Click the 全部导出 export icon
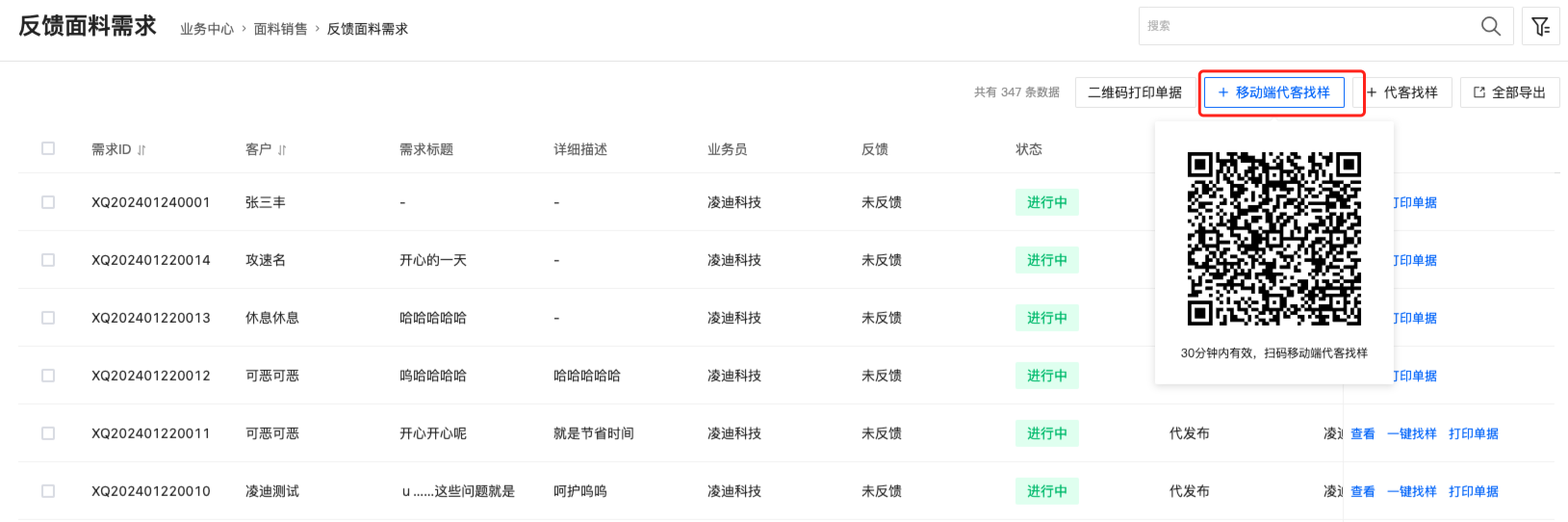This screenshot has width=1568, height=522. pyautogui.click(x=1479, y=92)
